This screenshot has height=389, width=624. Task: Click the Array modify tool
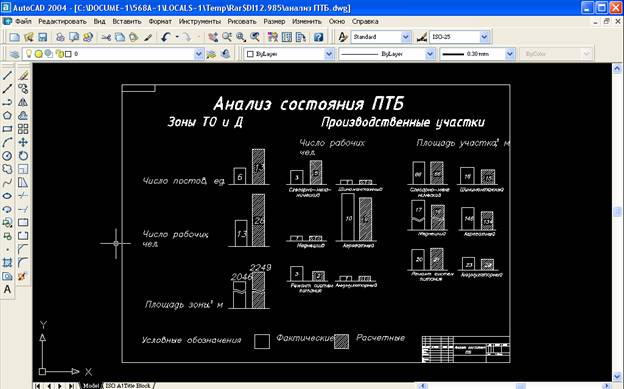pos(23,129)
